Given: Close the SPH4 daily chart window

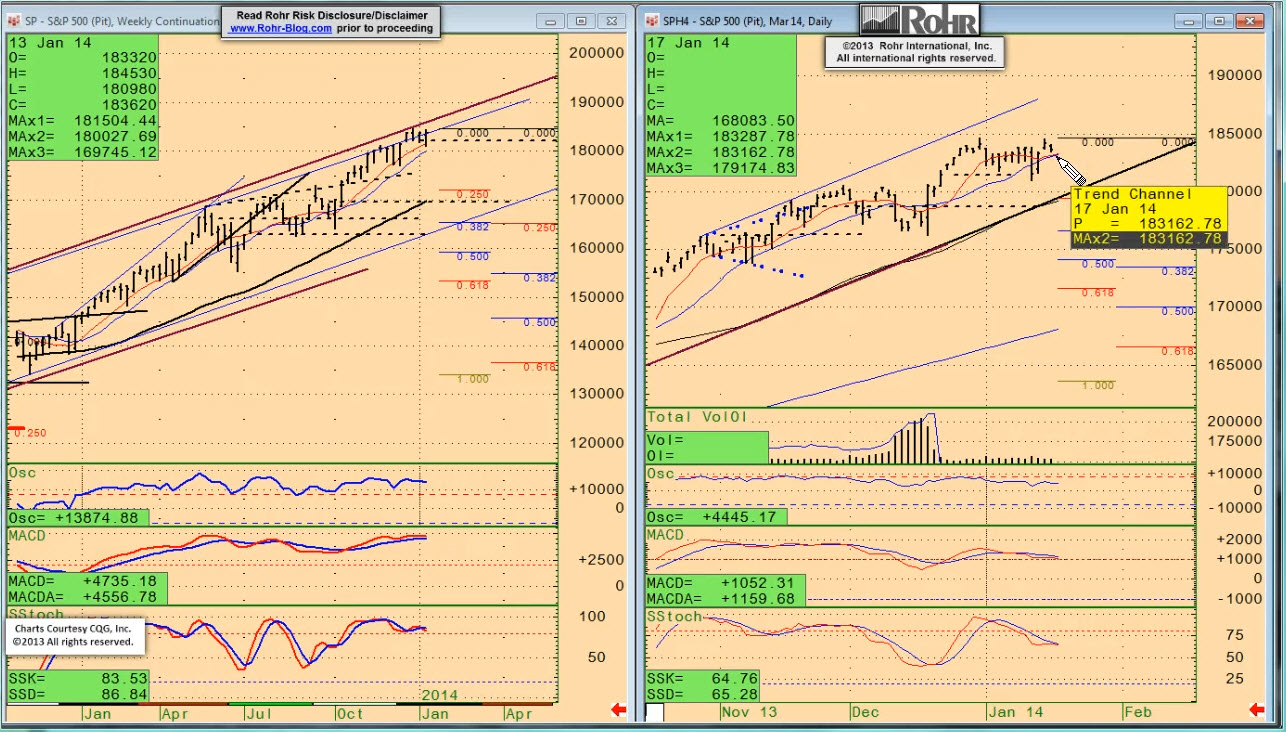Looking at the screenshot, I should pos(1250,21).
